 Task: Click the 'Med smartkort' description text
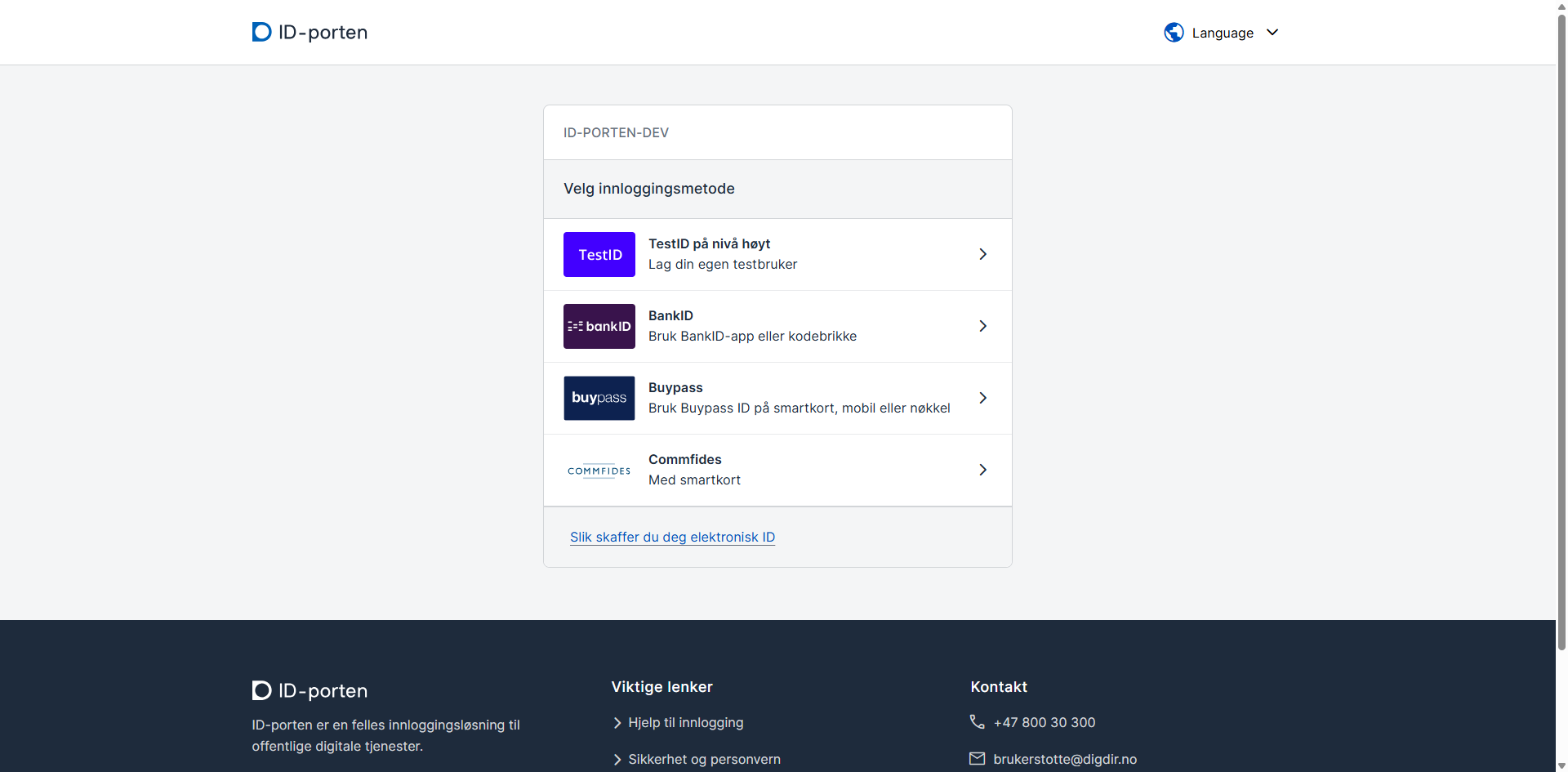[694, 480]
